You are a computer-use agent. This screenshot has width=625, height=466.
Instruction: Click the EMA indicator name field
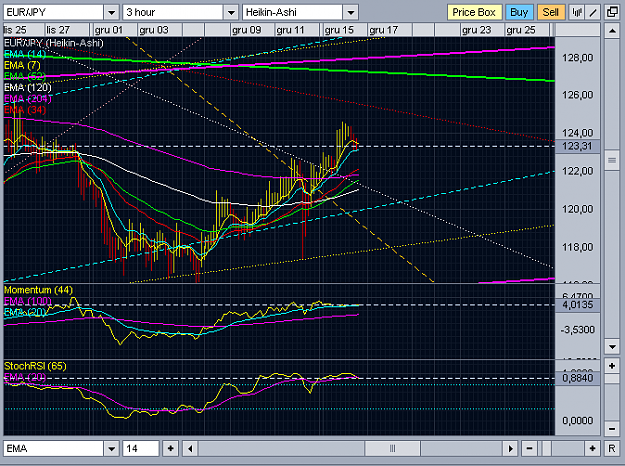(x=53, y=449)
